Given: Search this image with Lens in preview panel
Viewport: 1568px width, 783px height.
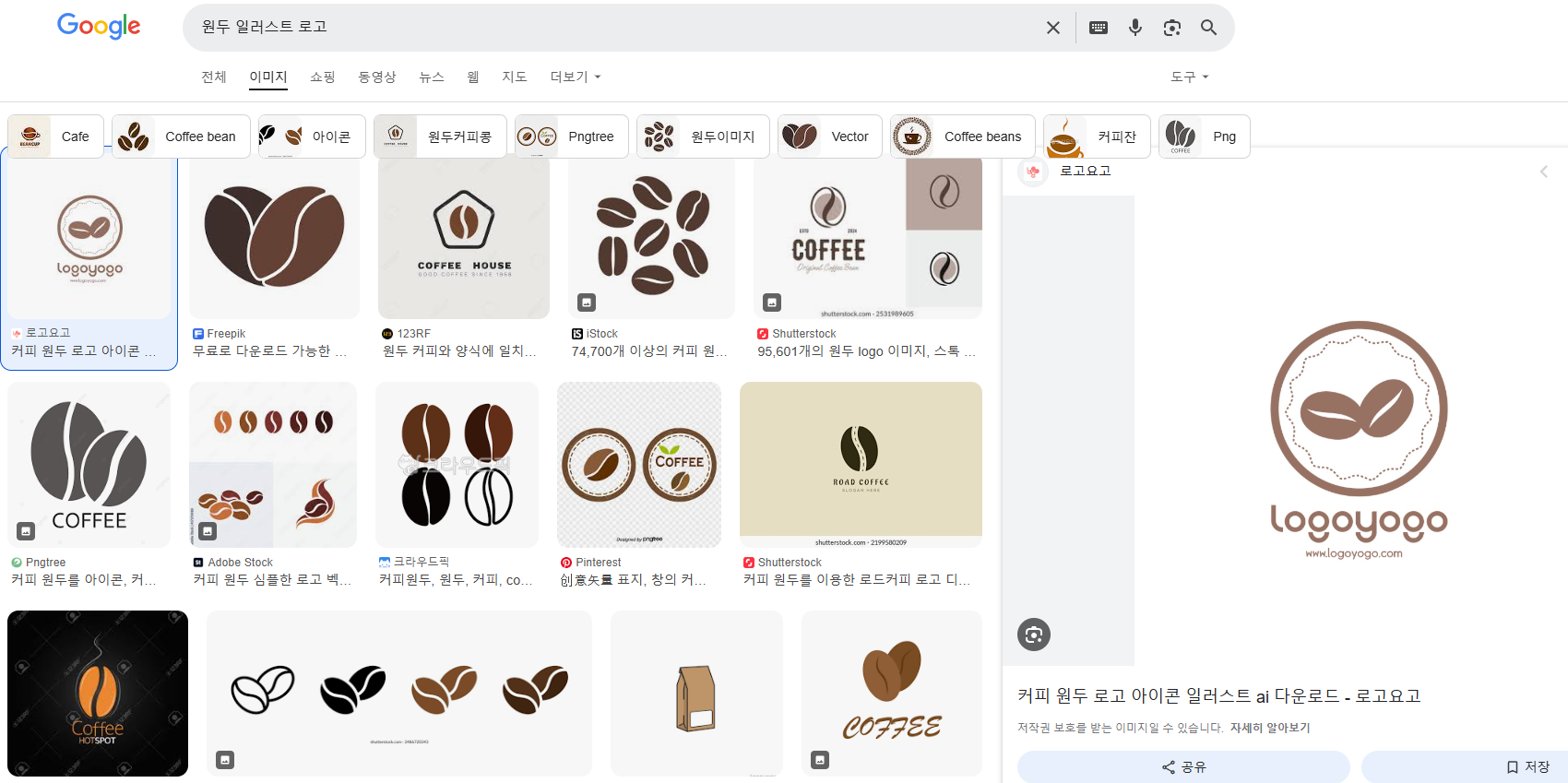Looking at the screenshot, I should (x=1034, y=635).
